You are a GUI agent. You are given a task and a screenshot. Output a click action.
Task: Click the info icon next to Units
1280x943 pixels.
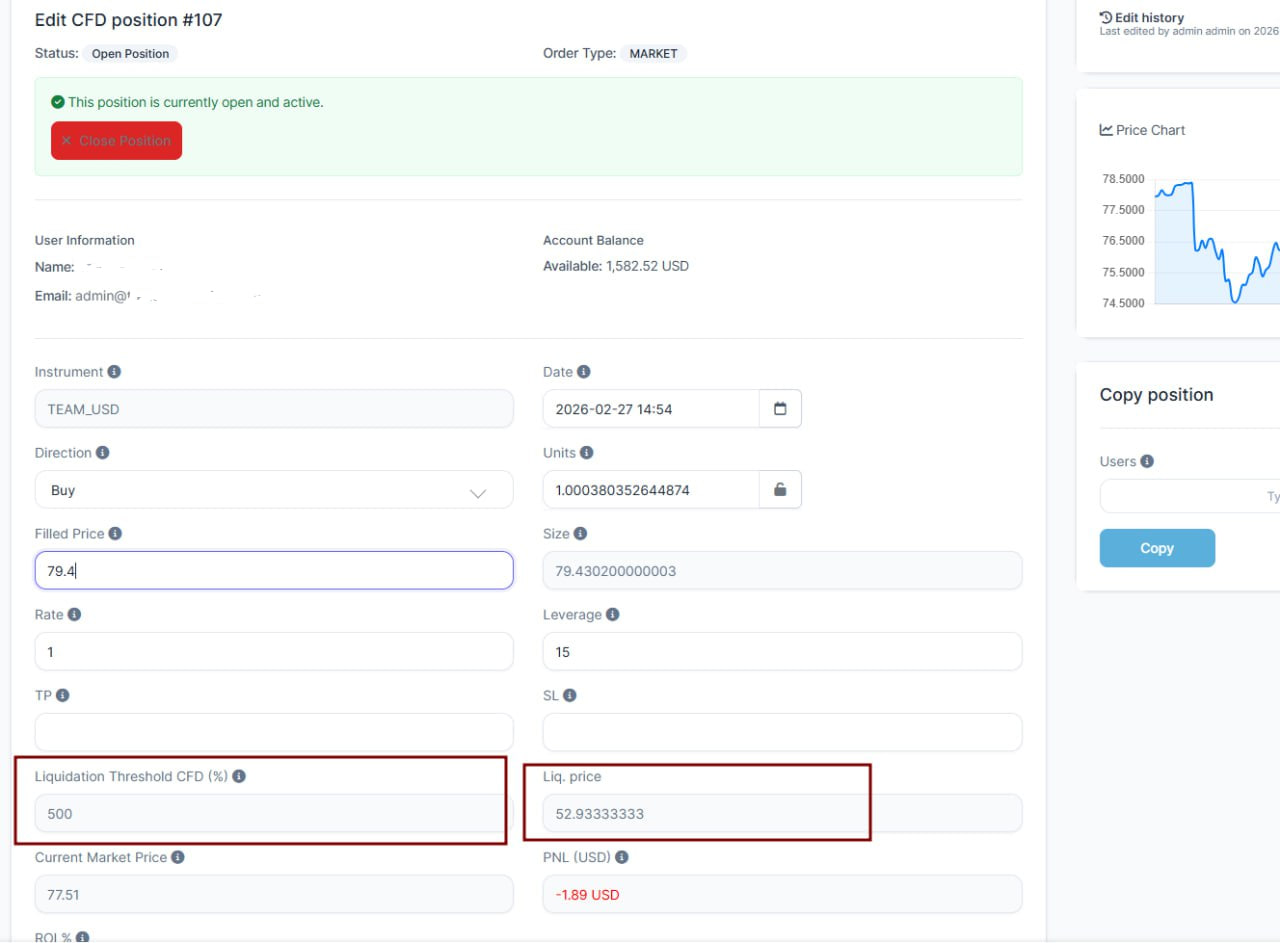click(586, 453)
